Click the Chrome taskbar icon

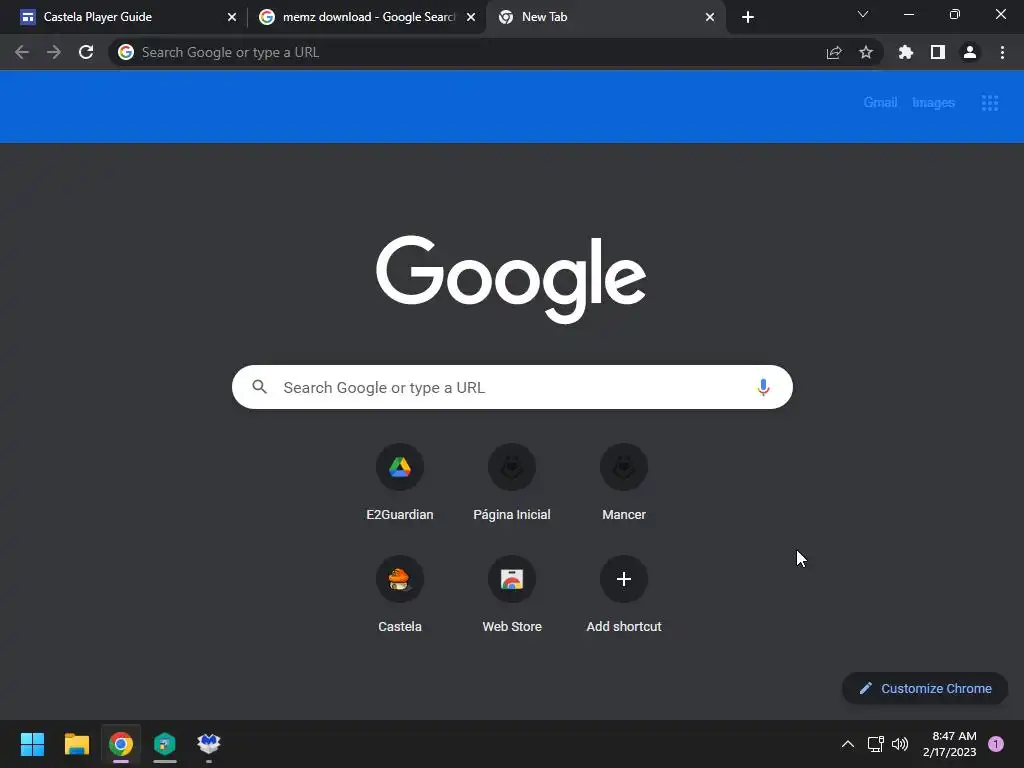click(x=121, y=744)
